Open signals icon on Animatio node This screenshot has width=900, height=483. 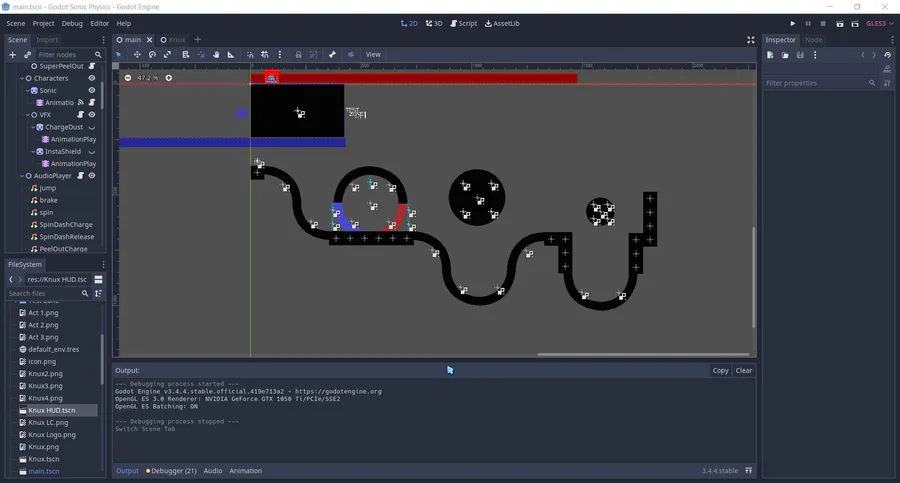tap(80, 102)
